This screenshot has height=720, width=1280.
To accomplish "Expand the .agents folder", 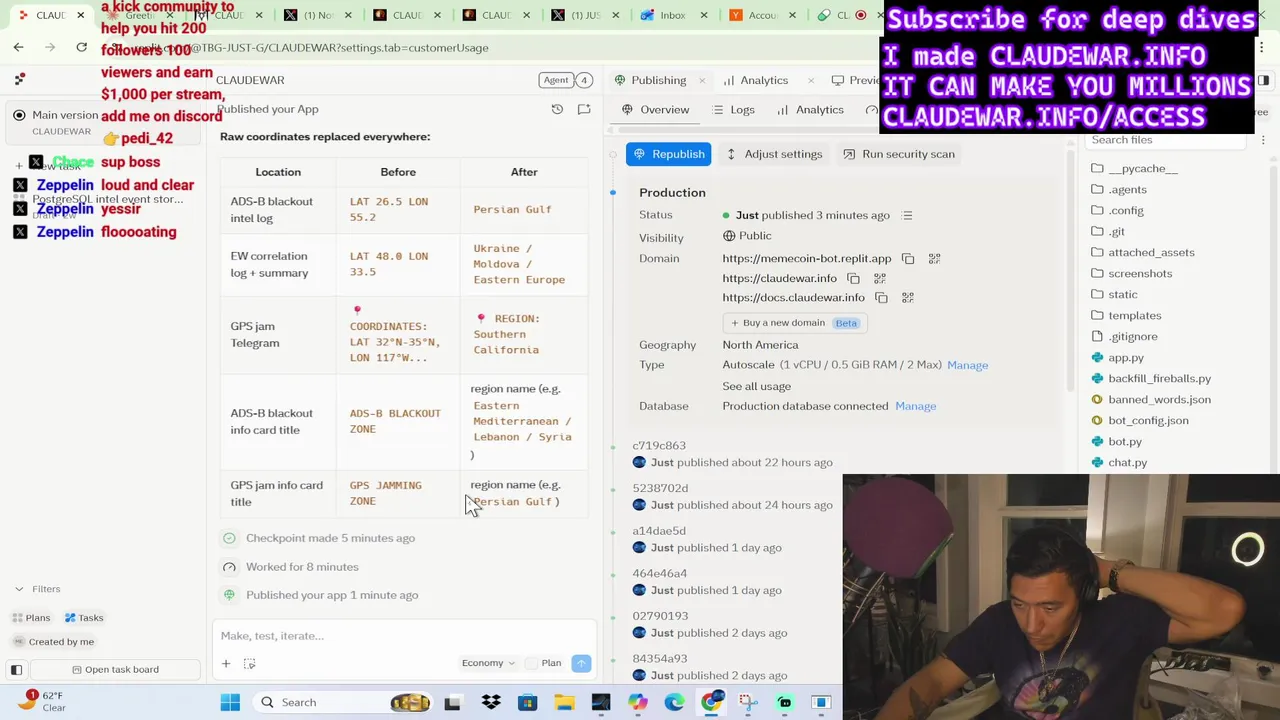I will 1127,190.
